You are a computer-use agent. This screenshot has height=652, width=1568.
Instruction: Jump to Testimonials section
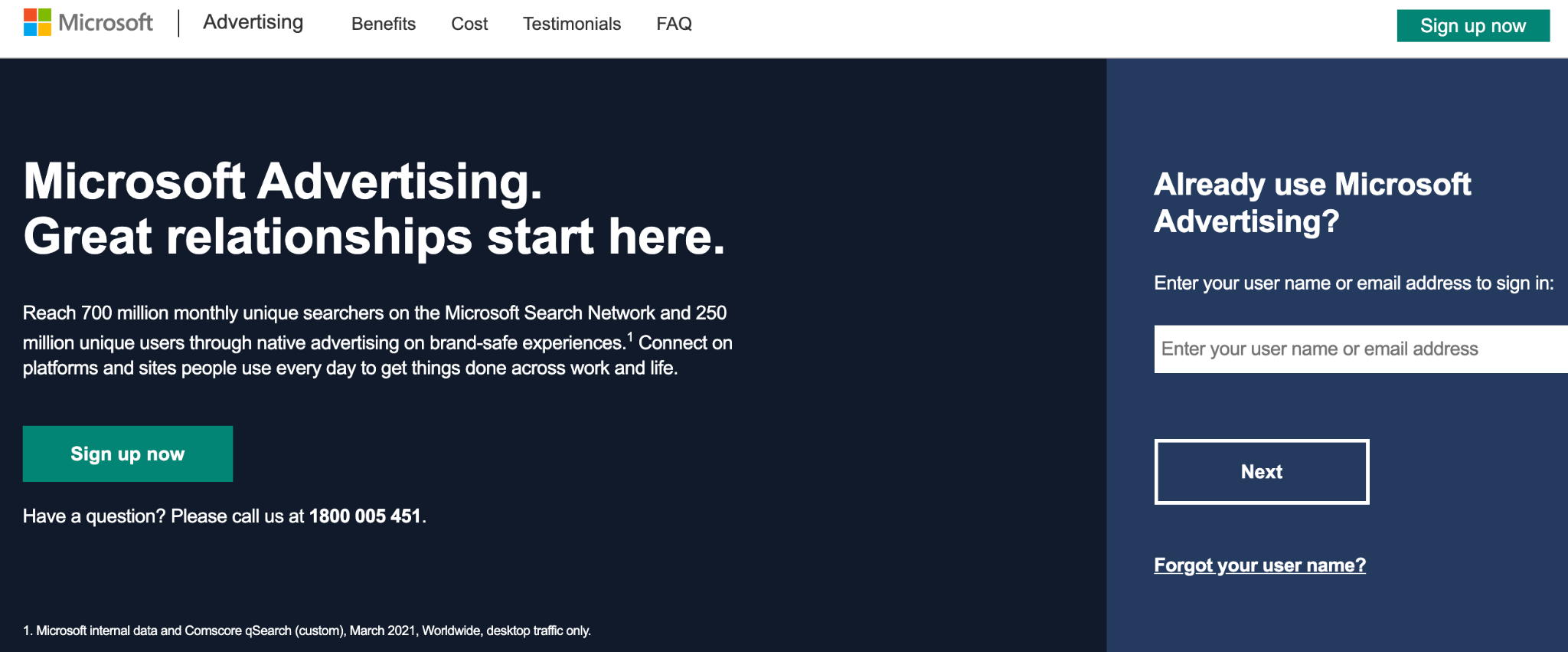572,24
